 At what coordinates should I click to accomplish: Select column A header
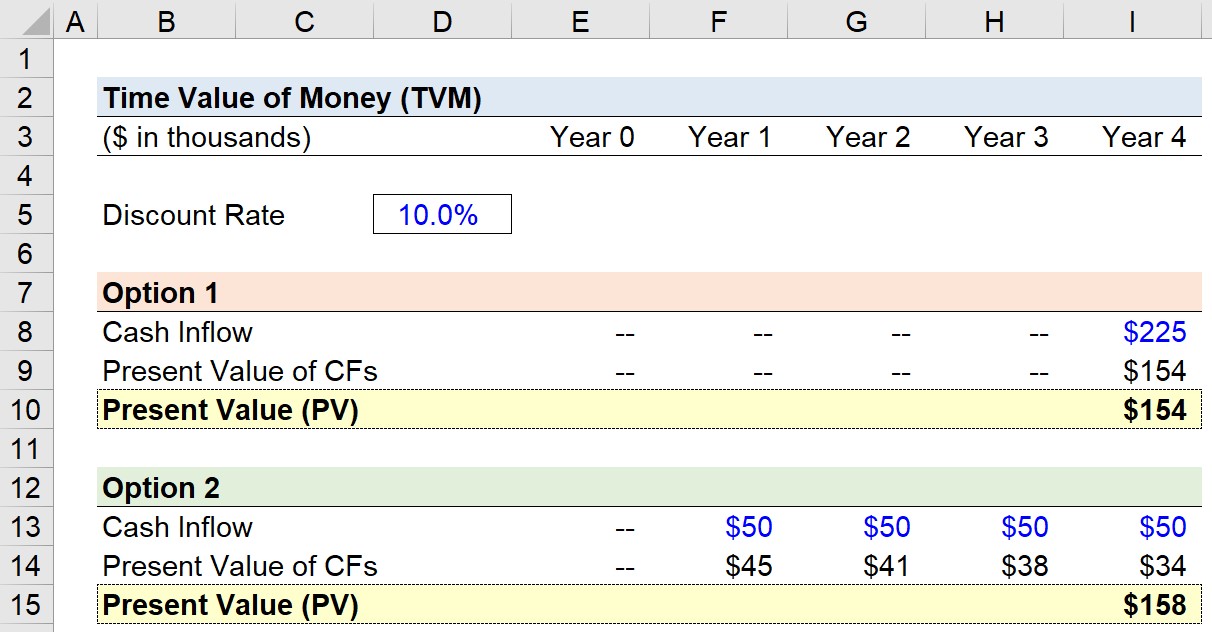click(x=75, y=21)
